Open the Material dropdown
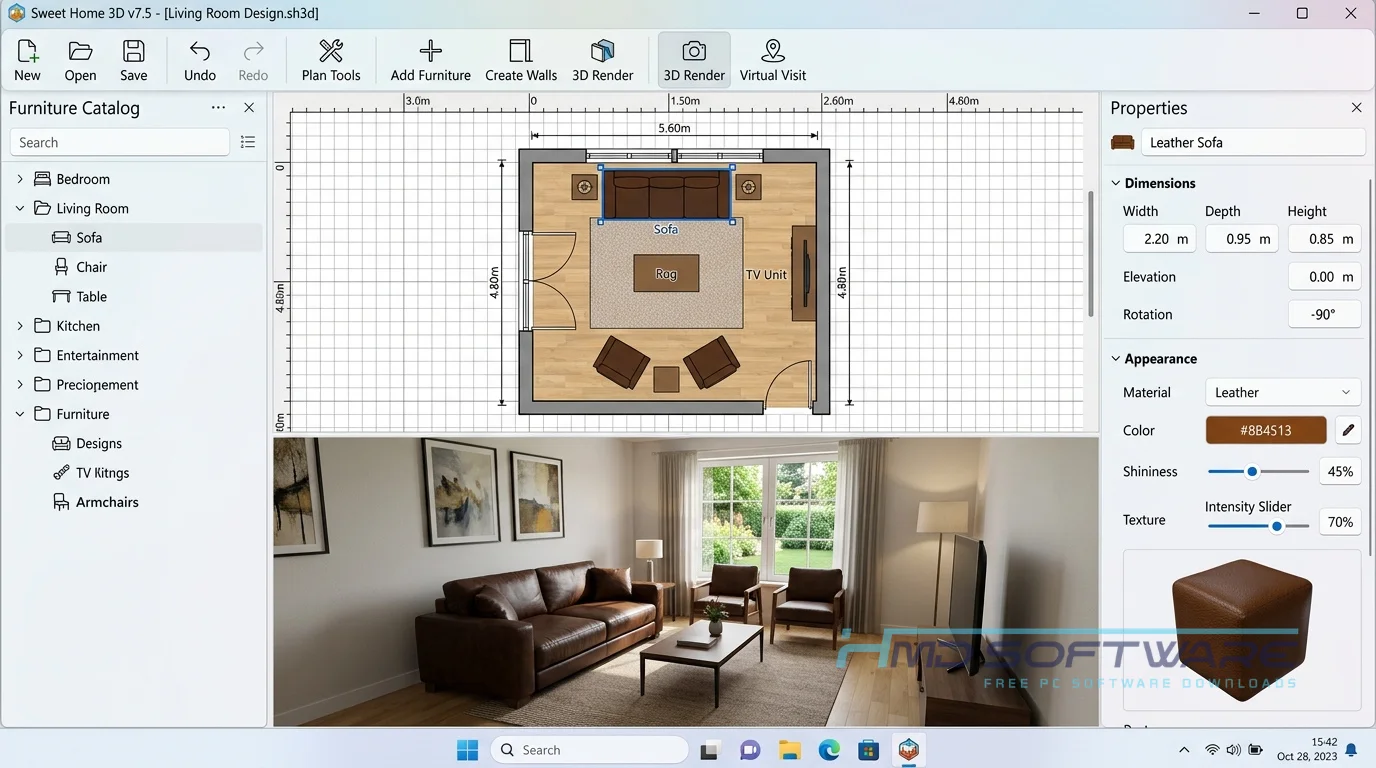The image size is (1376, 768). coord(1283,392)
